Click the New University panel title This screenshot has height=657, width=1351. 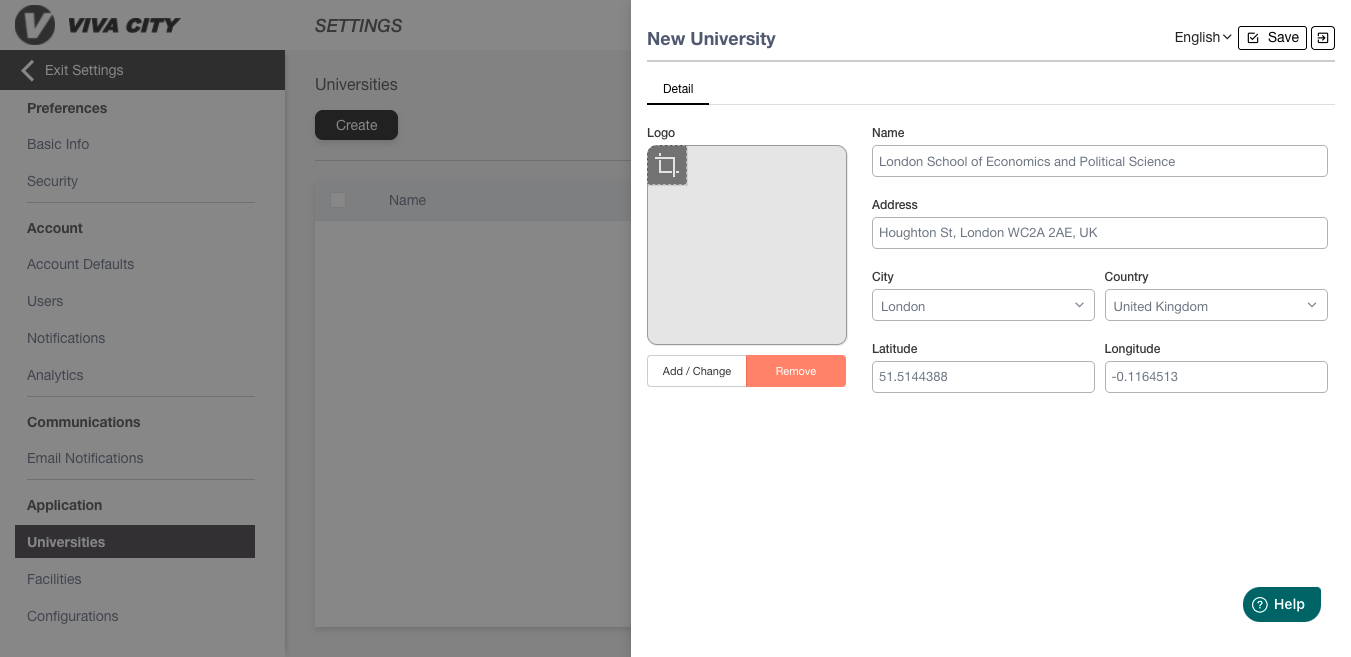pos(711,39)
